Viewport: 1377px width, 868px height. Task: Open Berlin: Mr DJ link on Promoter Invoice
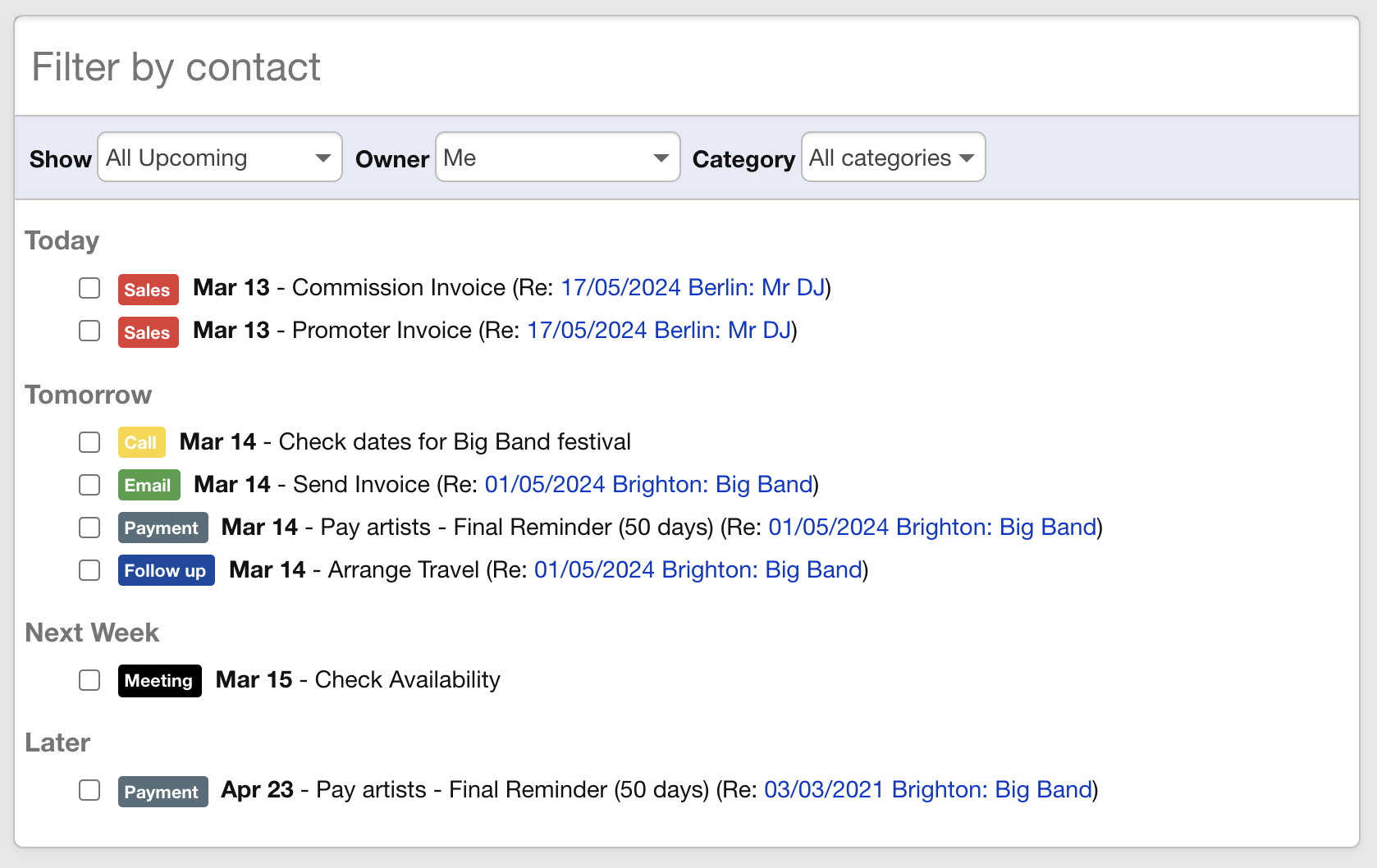coord(659,331)
